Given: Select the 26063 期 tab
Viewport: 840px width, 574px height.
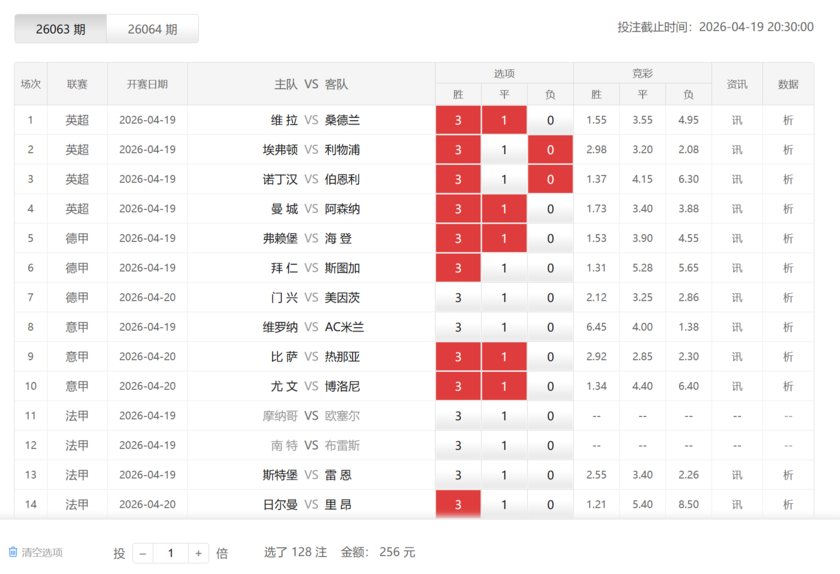Looking at the screenshot, I should [x=60, y=29].
